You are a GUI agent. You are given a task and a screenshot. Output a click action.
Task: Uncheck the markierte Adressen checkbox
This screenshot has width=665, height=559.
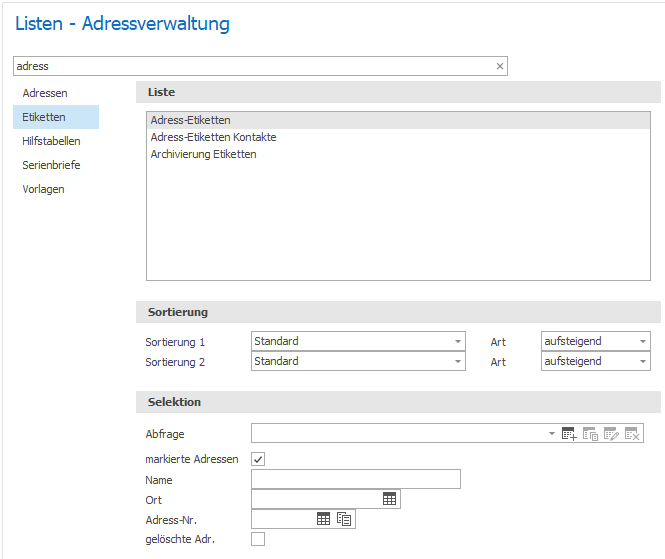258,459
